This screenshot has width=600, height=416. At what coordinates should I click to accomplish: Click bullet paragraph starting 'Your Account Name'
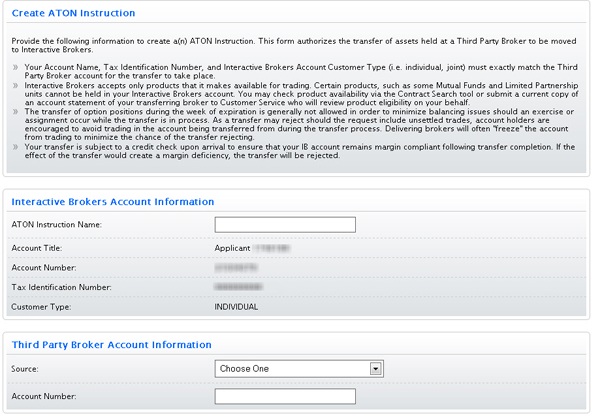(301, 72)
